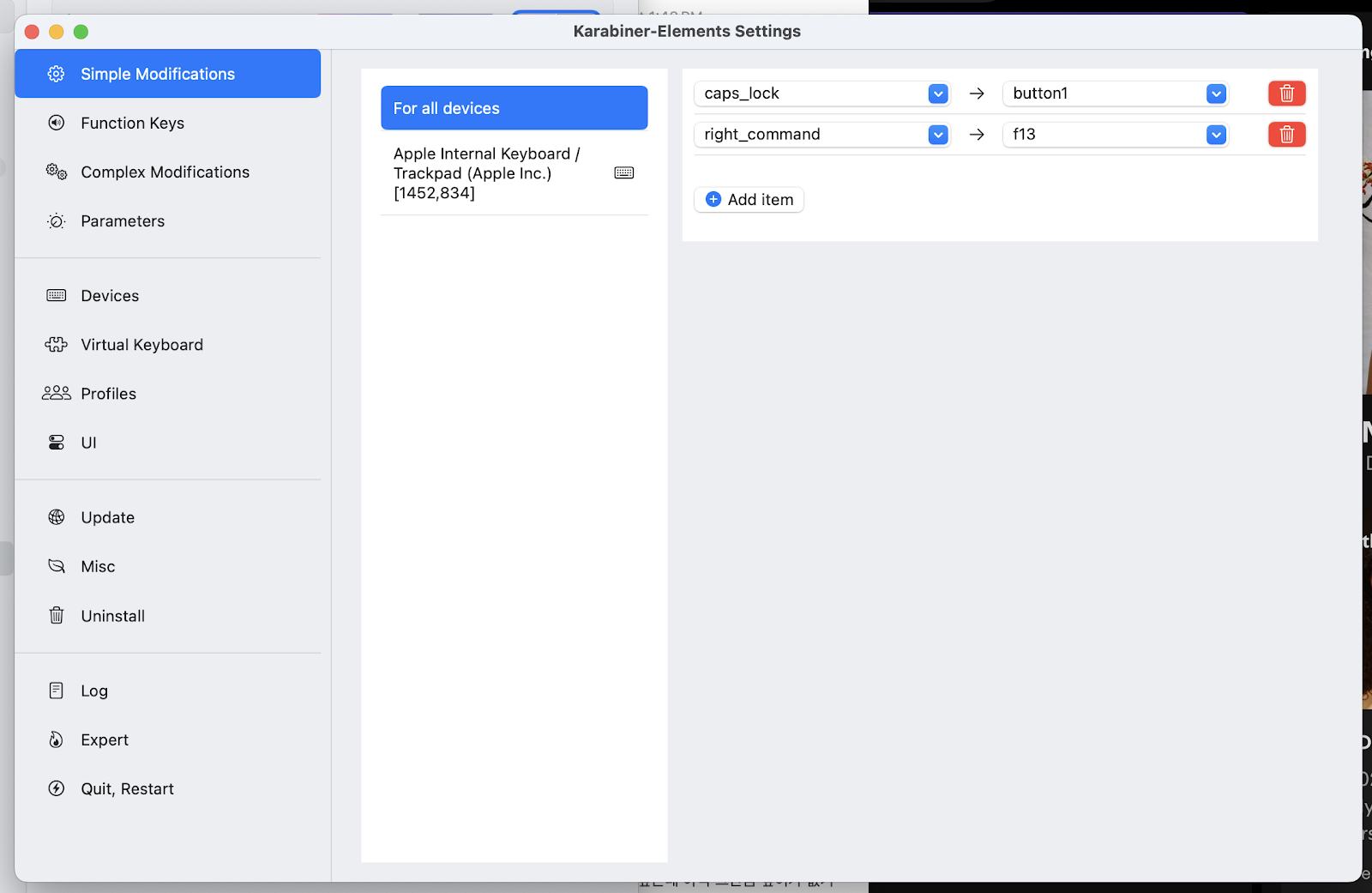1372x893 pixels.
Task: Open Simple Modifications section
Action: pos(167,74)
